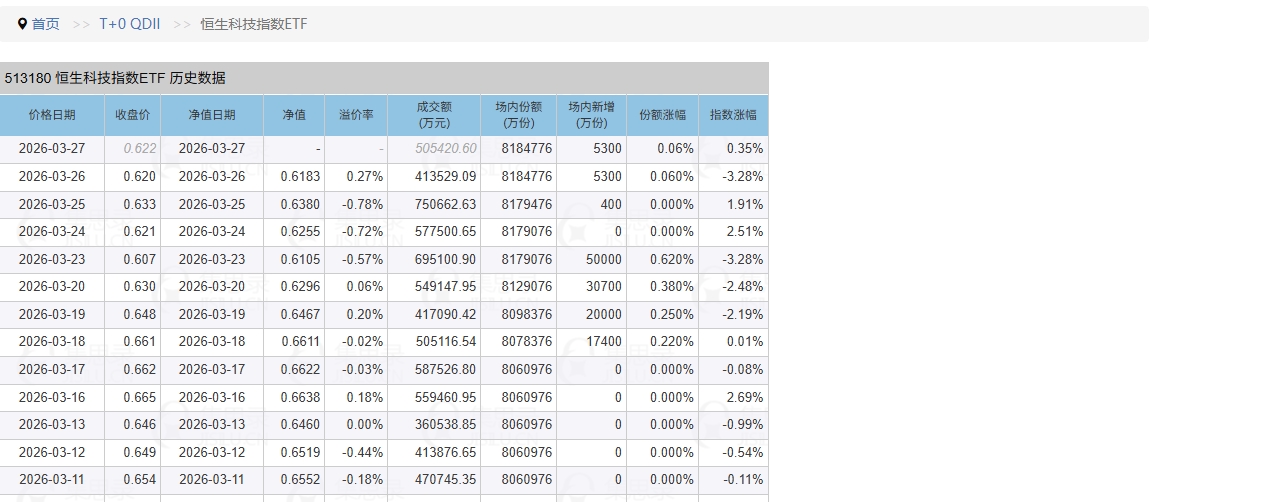Viewport: 1285px width, 502px height.
Task: Click the 750662.63 turnover cell
Action: 446,204
